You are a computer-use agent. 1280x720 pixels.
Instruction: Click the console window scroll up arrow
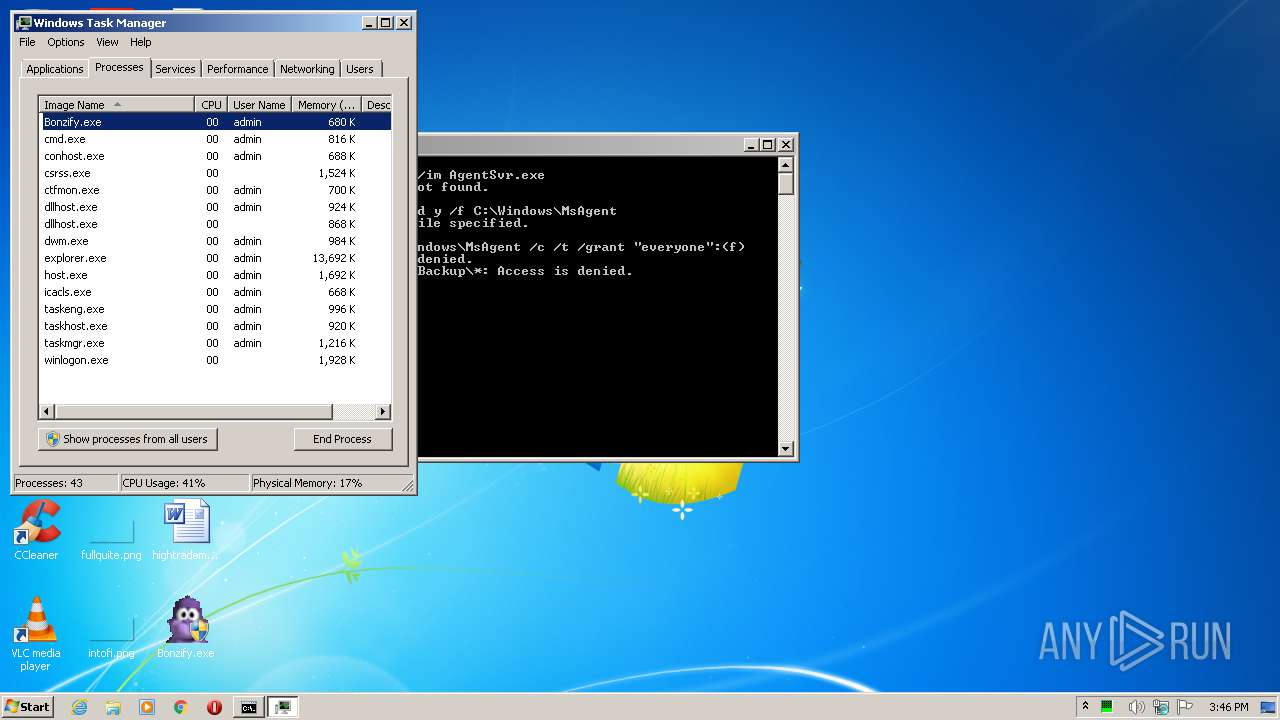pos(786,165)
